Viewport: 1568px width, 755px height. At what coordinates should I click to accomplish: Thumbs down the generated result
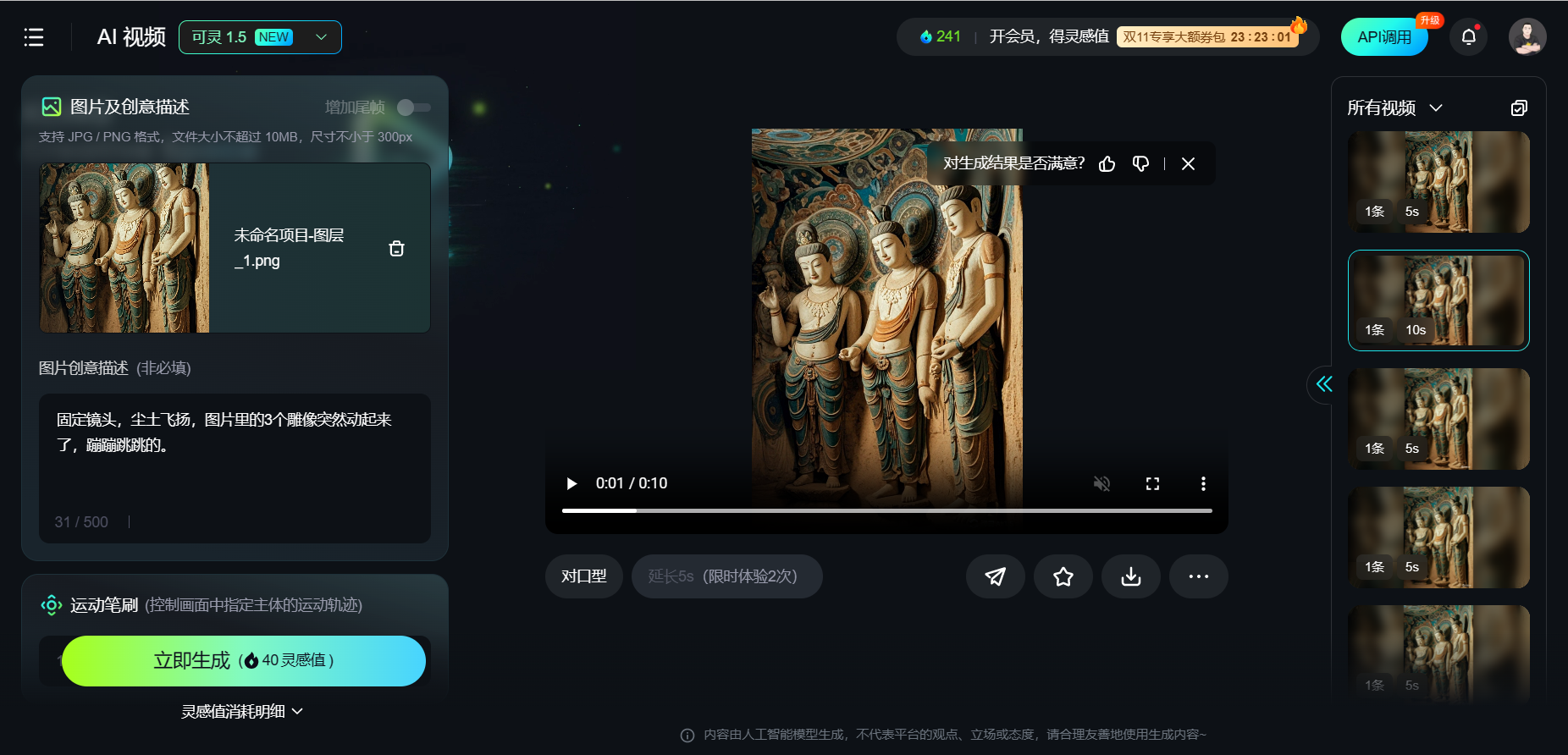[1140, 163]
